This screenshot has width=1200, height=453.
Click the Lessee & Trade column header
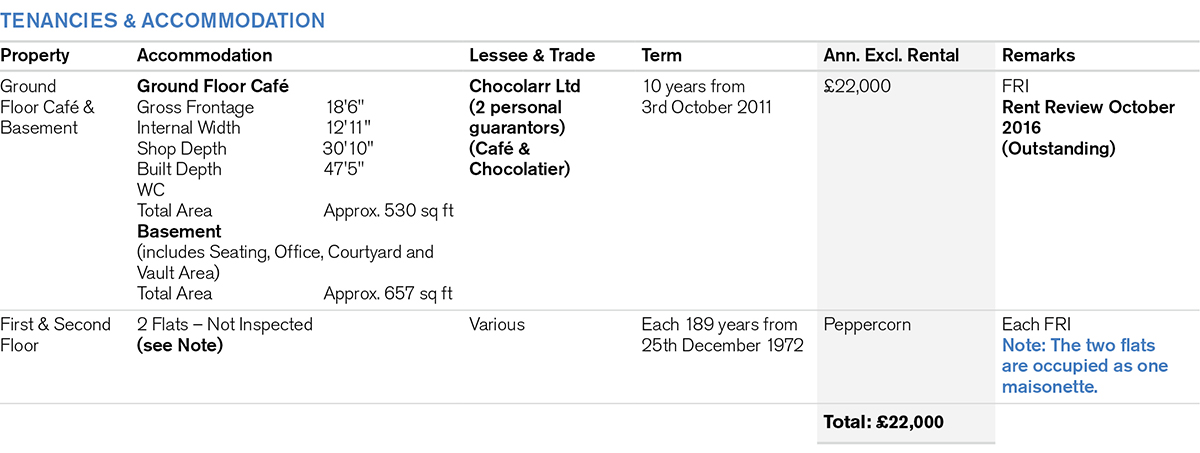[532, 56]
